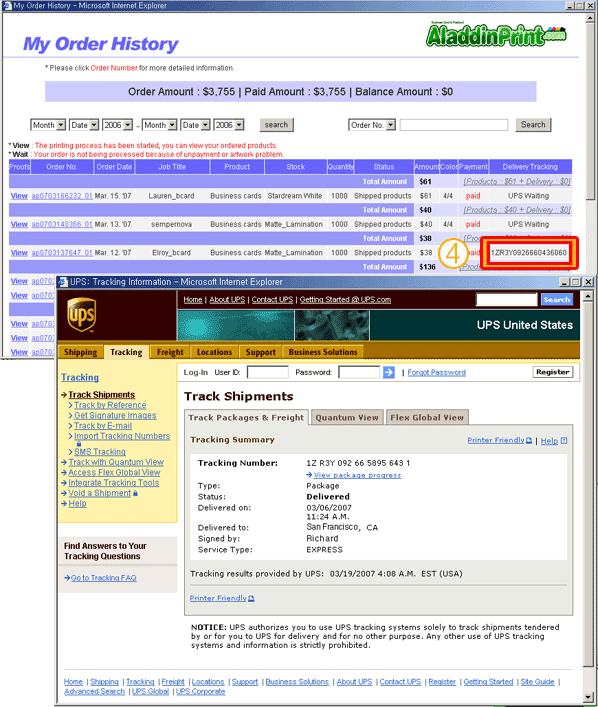Image resolution: width=598 pixels, height=707 pixels.
Task: Click the AladdinPrint.com logo
Action: [x=496, y=35]
